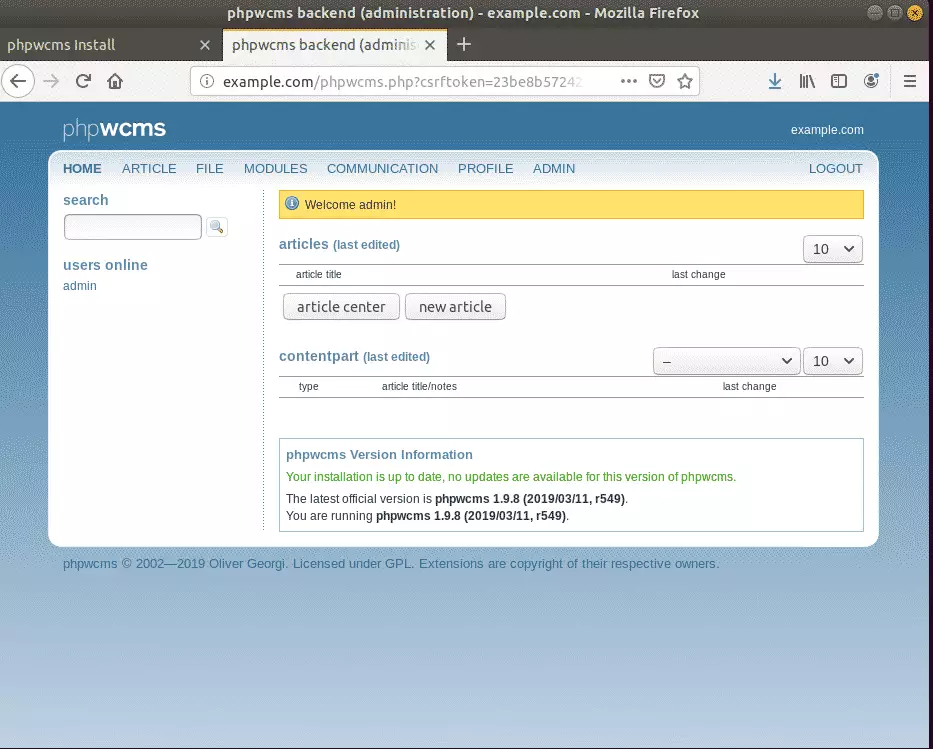This screenshot has height=749, width=933.
Task: Focus the search input field
Action: pos(133,227)
